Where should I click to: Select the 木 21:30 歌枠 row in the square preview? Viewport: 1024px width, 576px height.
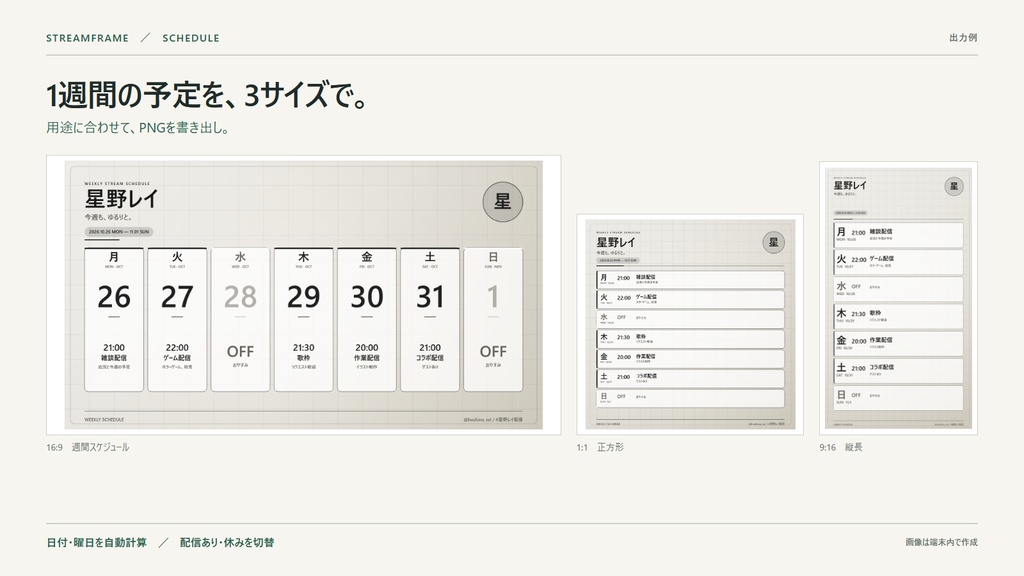click(x=690, y=339)
